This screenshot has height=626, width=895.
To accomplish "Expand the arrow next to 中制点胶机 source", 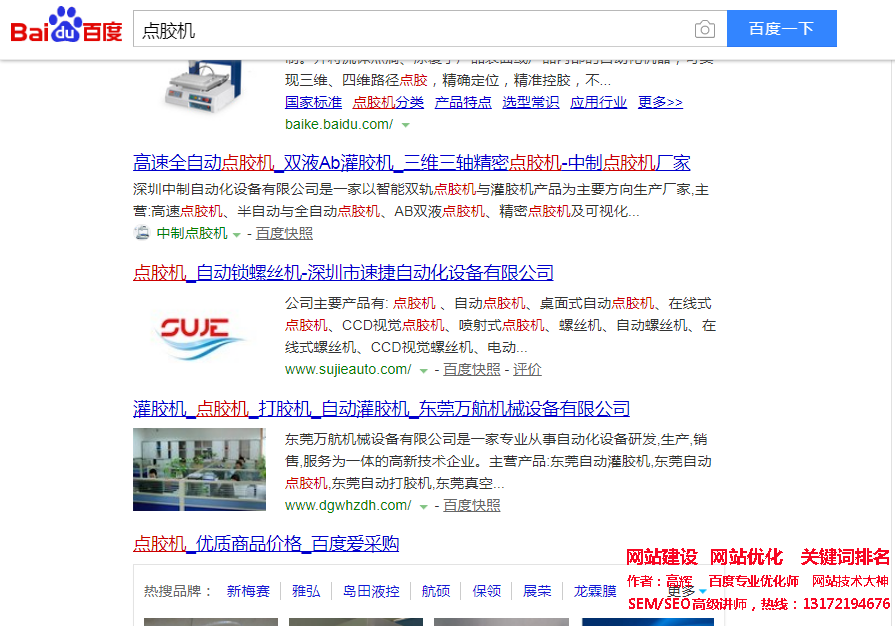I will tap(237, 234).
